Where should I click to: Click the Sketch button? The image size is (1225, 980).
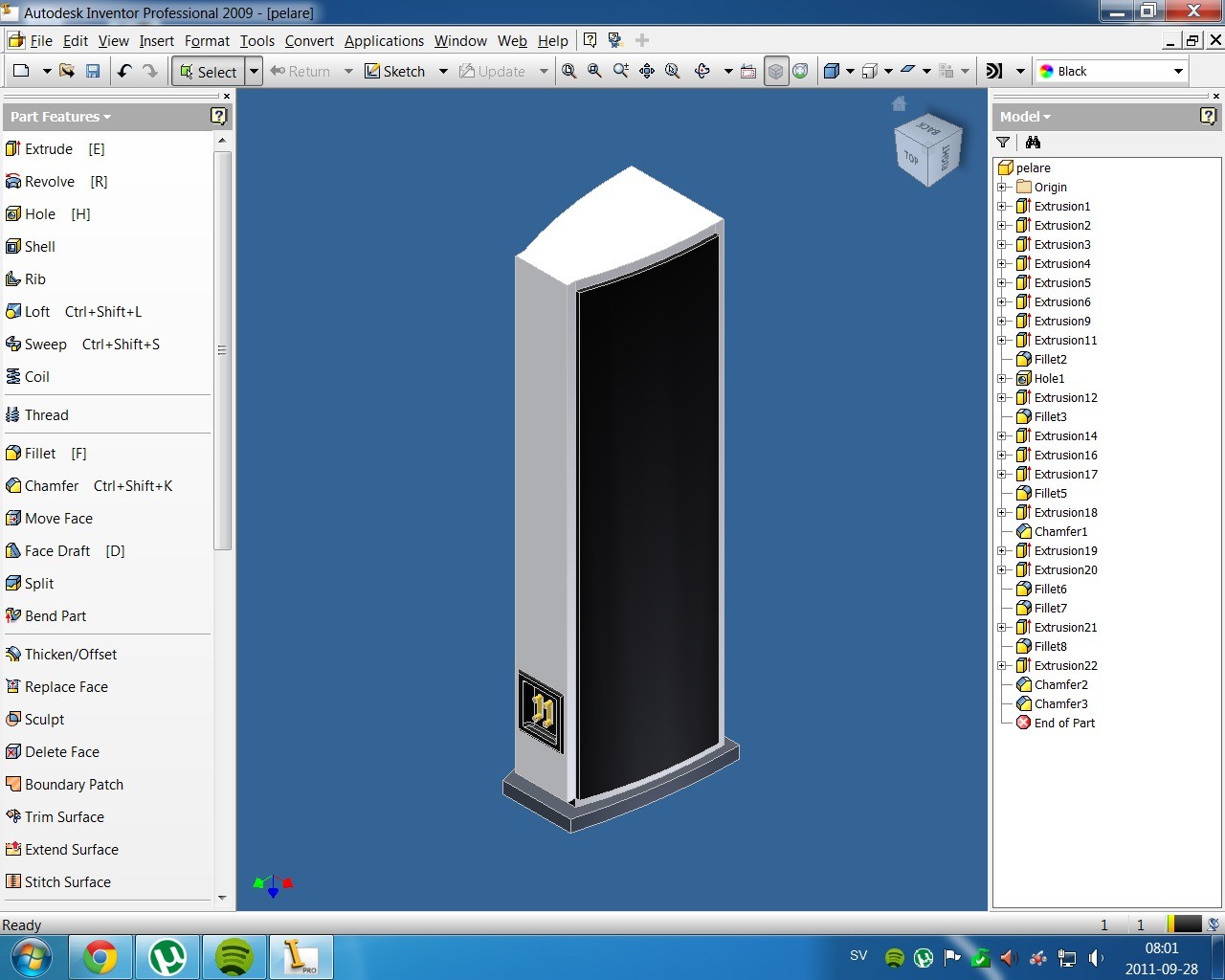[395, 71]
